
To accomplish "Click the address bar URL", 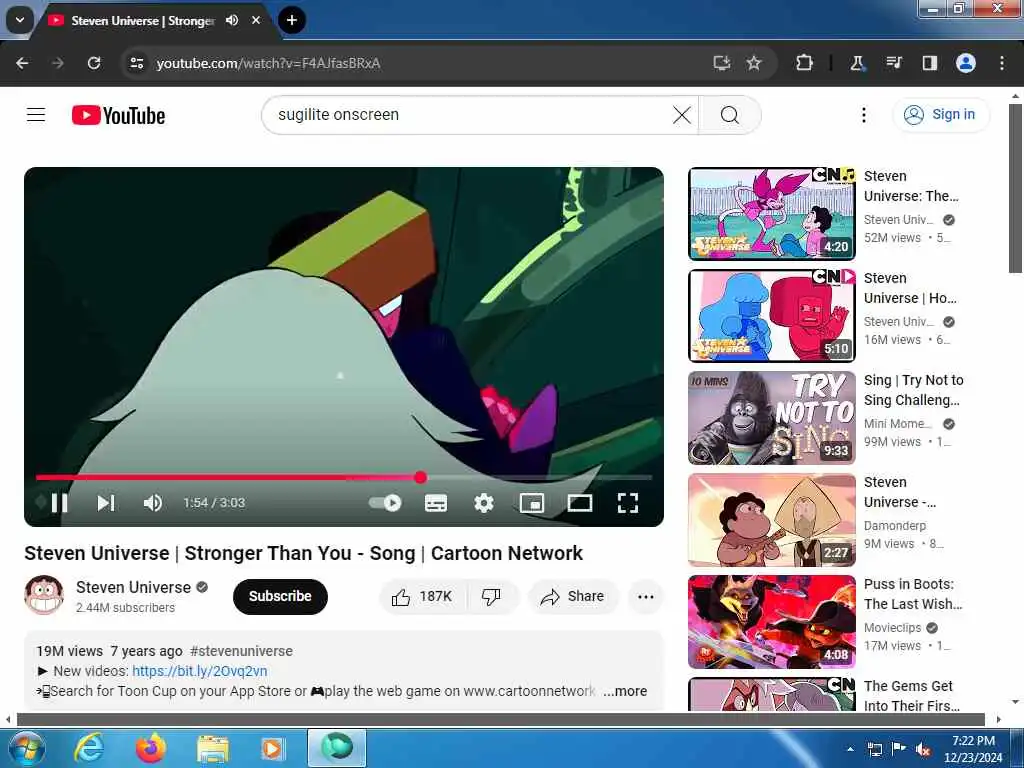I will click(x=268, y=63).
